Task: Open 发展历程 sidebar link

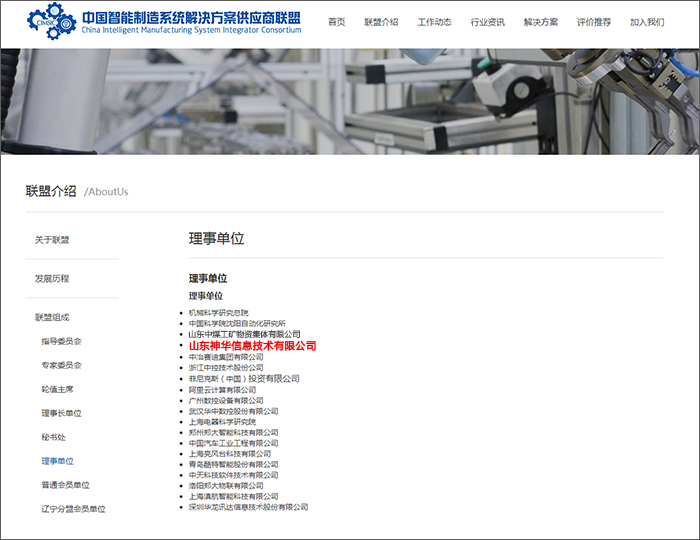Action: tap(52, 279)
